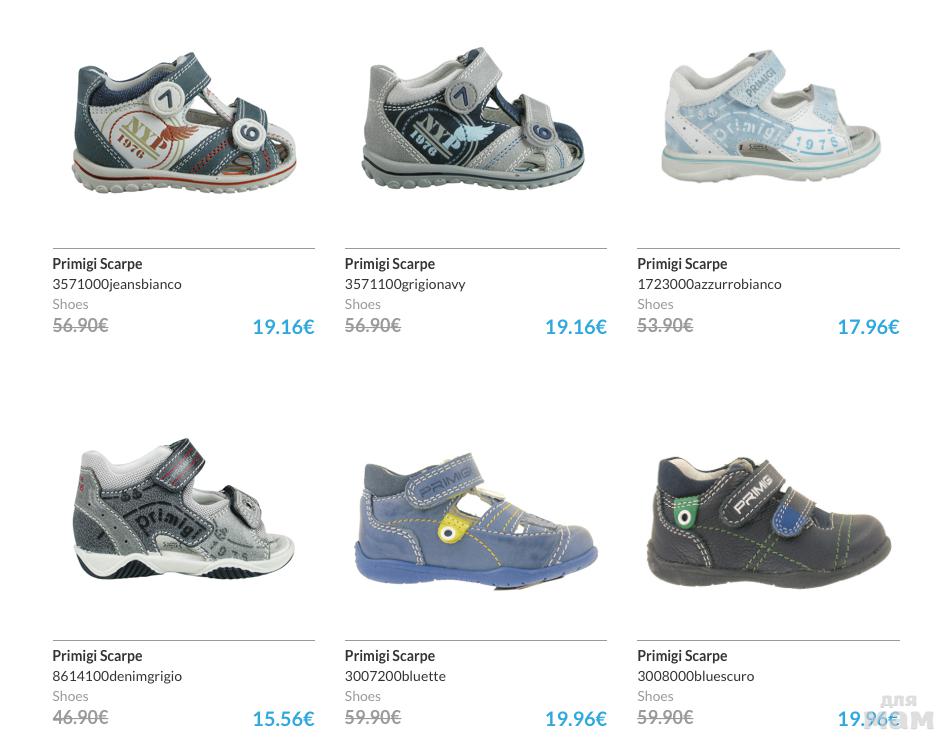Click product name 3007200bluette
Image resolution: width=949 pixels, height=744 pixels.
coord(395,676)
